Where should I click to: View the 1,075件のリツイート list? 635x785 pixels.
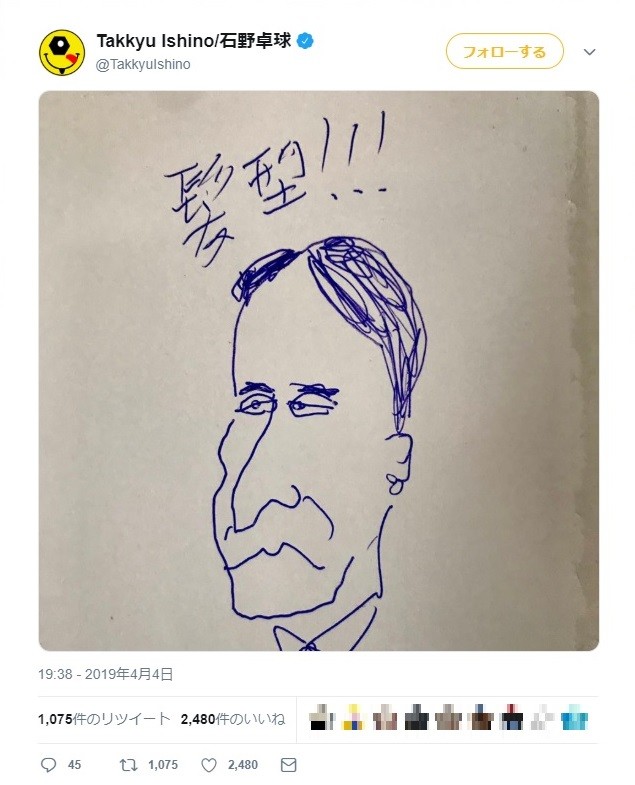[101, 719]
